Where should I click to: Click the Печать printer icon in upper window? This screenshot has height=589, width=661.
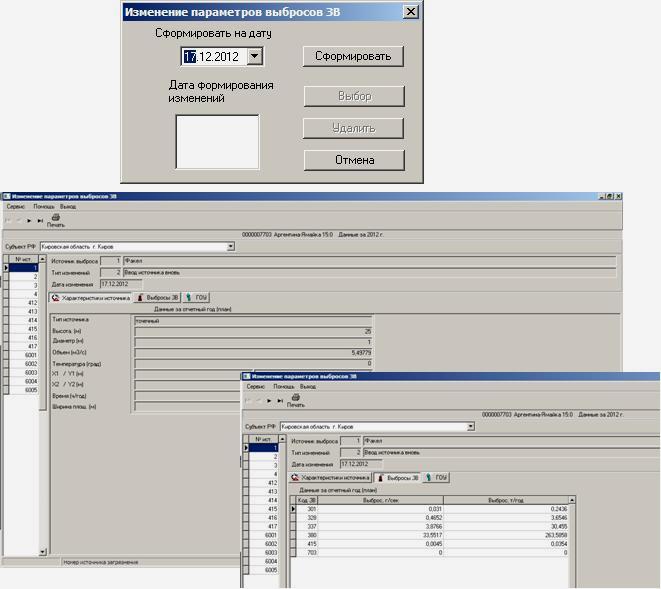coord(55,219)
